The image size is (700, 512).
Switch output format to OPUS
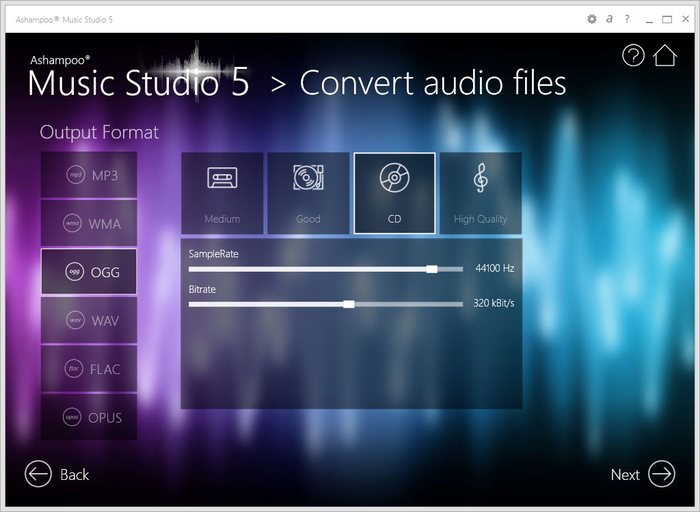point(89,417)
